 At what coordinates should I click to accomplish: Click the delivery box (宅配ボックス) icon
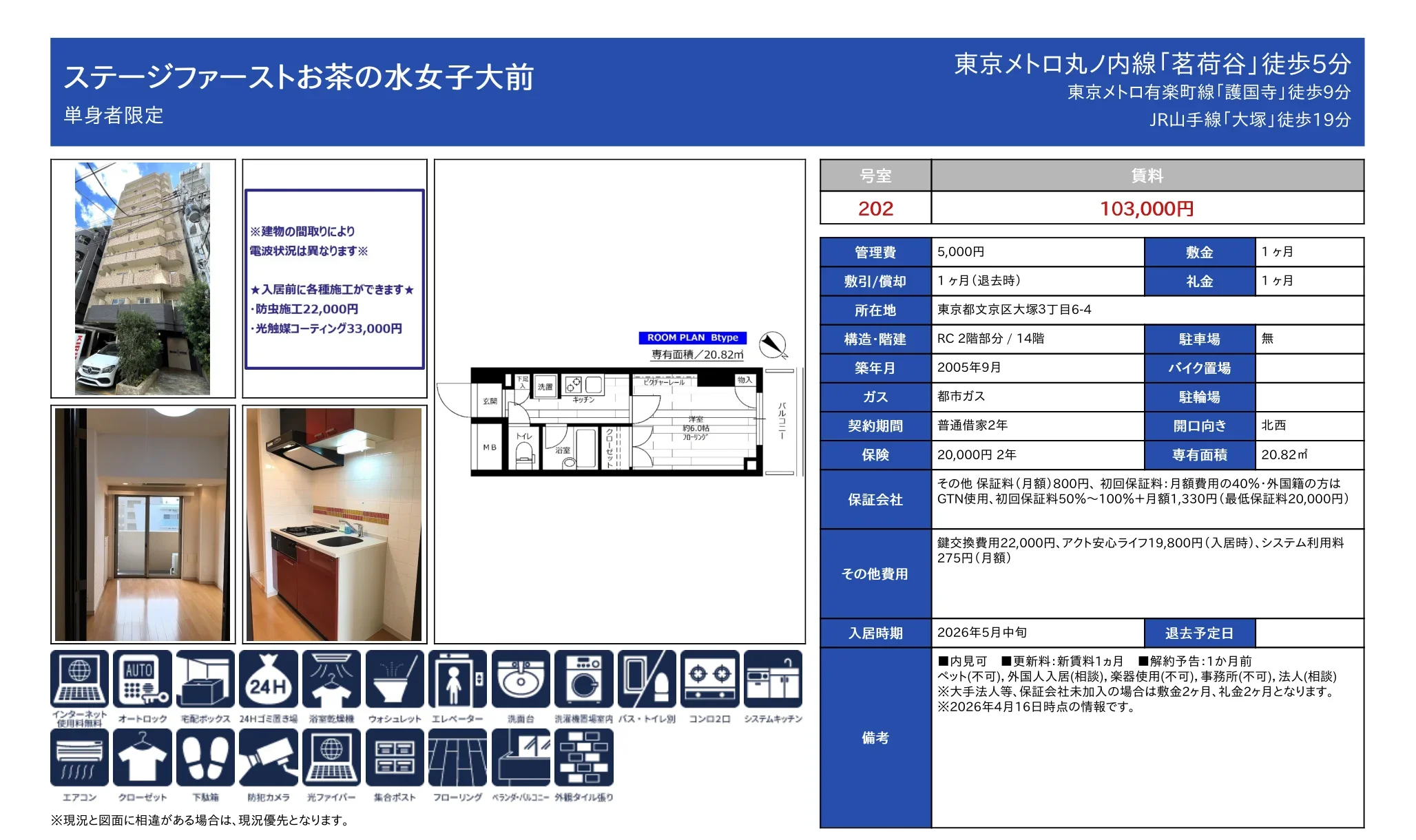205,679
